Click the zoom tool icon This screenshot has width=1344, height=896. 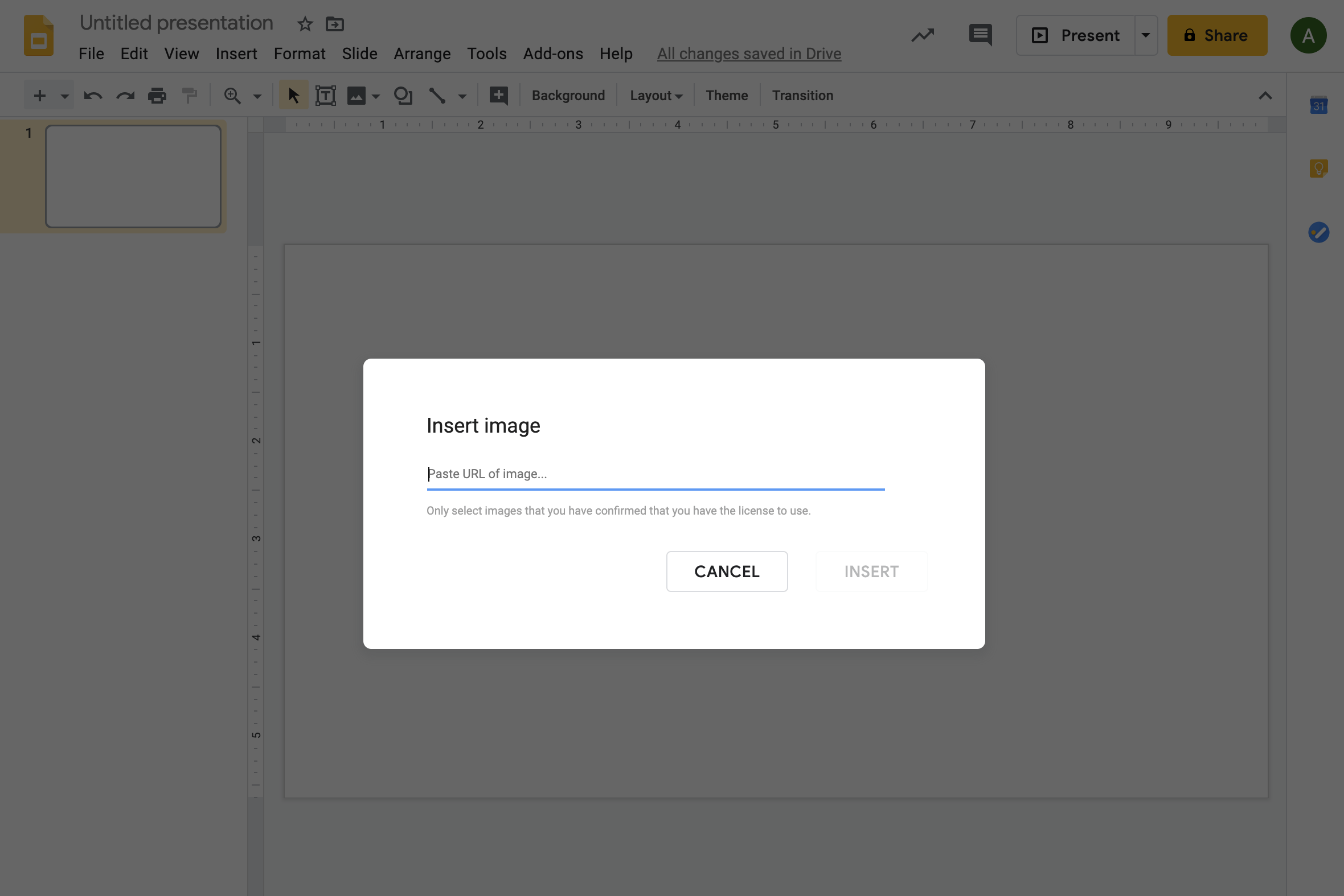pyautogui.click(x=231, y=95)
